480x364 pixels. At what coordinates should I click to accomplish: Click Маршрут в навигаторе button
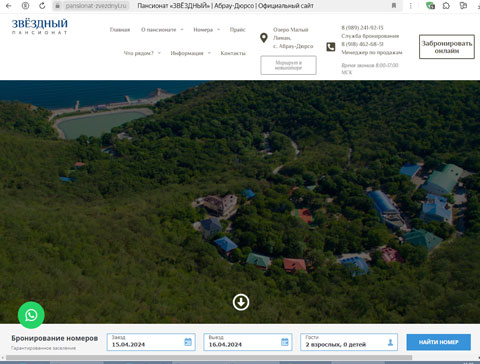[288, 65]
